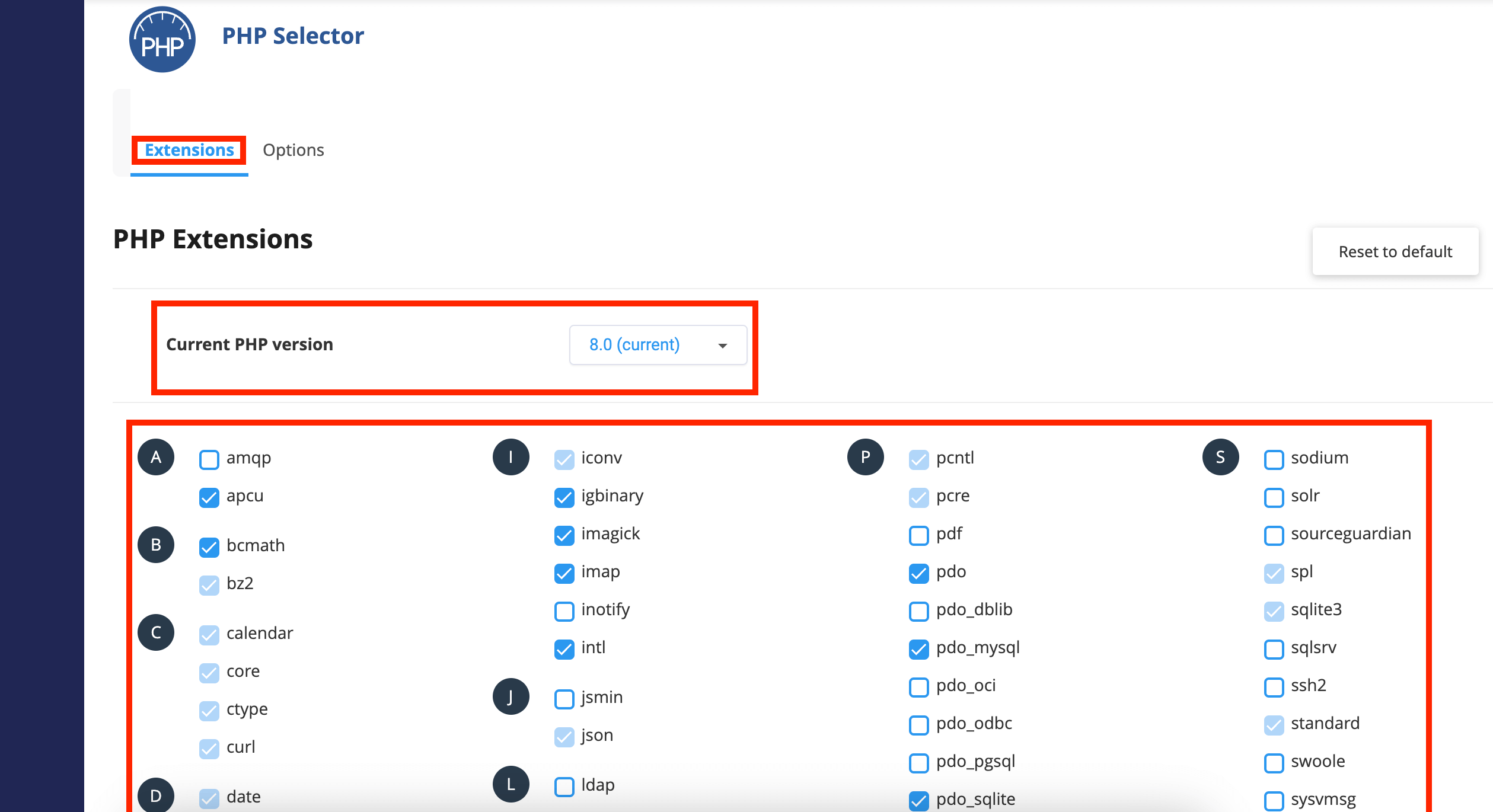The image size is (1493, 812).
Task: Enable the ldap extension
Action: coord(564,787)
